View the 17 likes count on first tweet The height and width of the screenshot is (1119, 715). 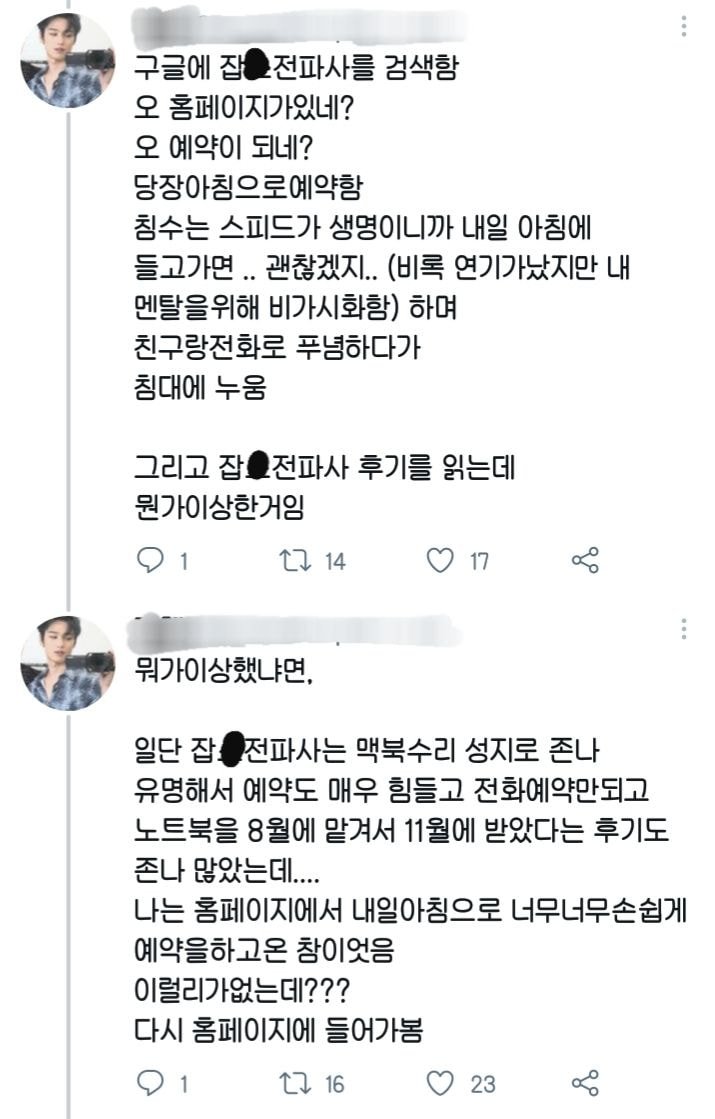point(479,562)
